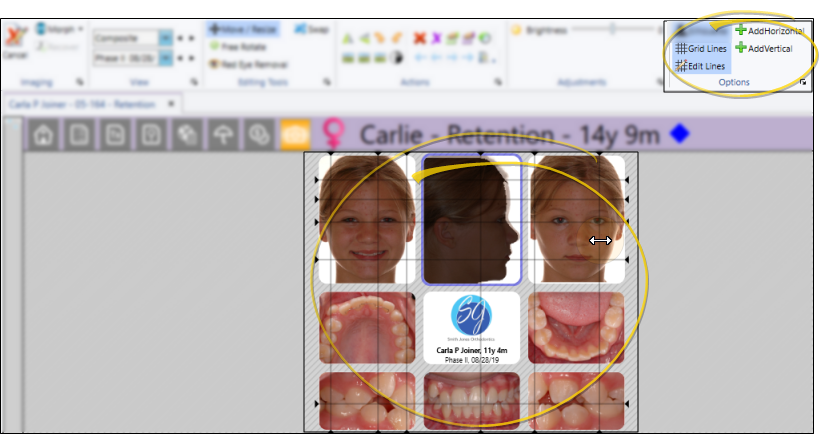Toggle Edit Lines mode
The image size is (829, 434).
tap(699, 66)
